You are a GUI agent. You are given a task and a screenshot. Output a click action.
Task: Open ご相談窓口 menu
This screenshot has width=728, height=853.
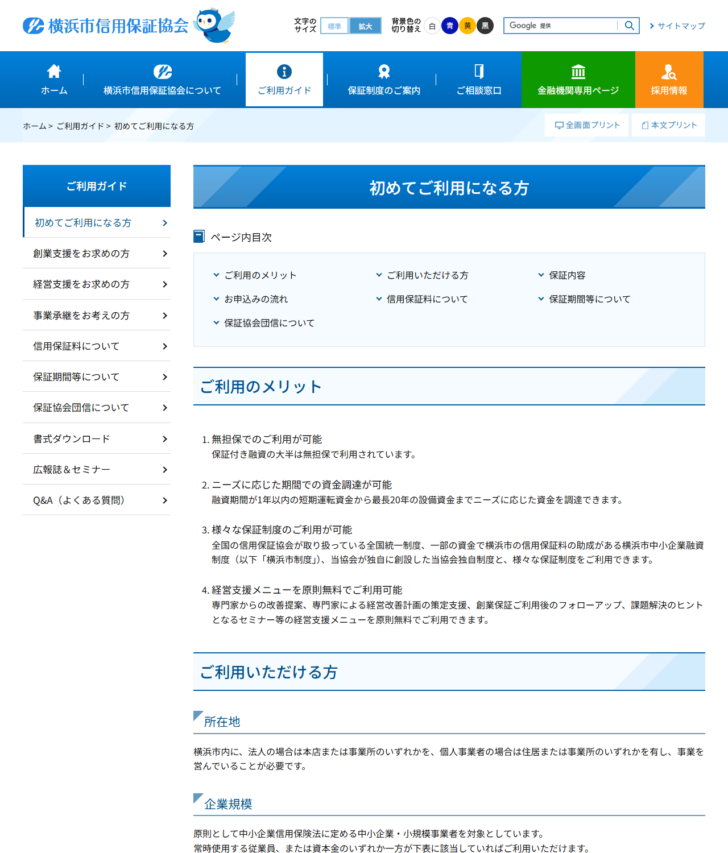point(479,79)
